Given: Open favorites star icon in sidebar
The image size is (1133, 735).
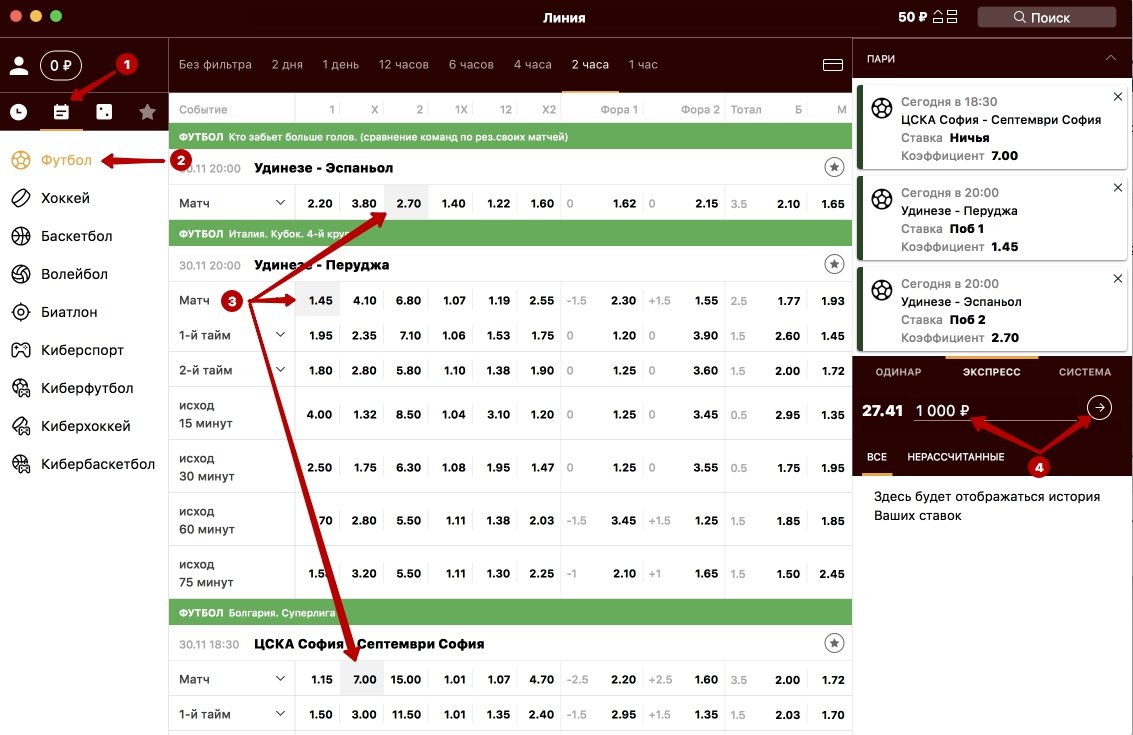Looking at the screenshot, I should (x=147, y=112).
